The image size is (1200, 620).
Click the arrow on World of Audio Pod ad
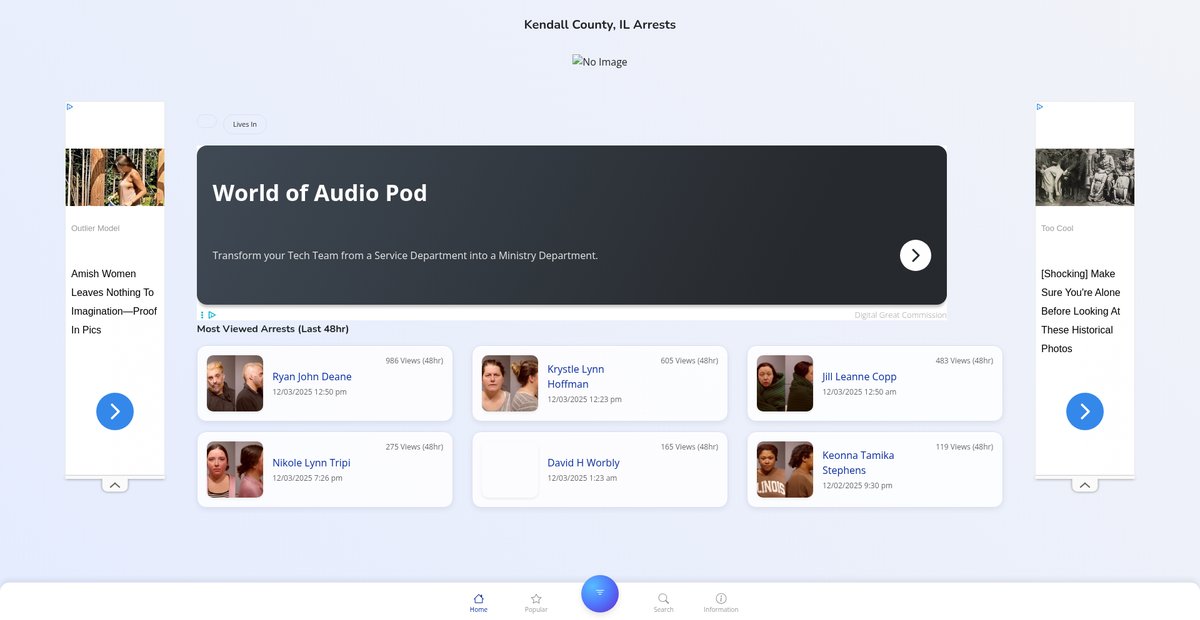[915, 255]
